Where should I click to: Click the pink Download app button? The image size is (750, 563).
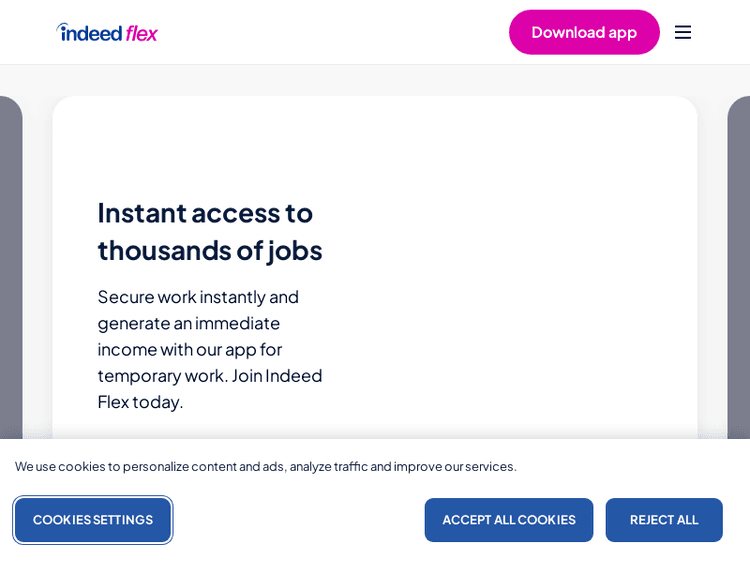click(x=584, y=32)
